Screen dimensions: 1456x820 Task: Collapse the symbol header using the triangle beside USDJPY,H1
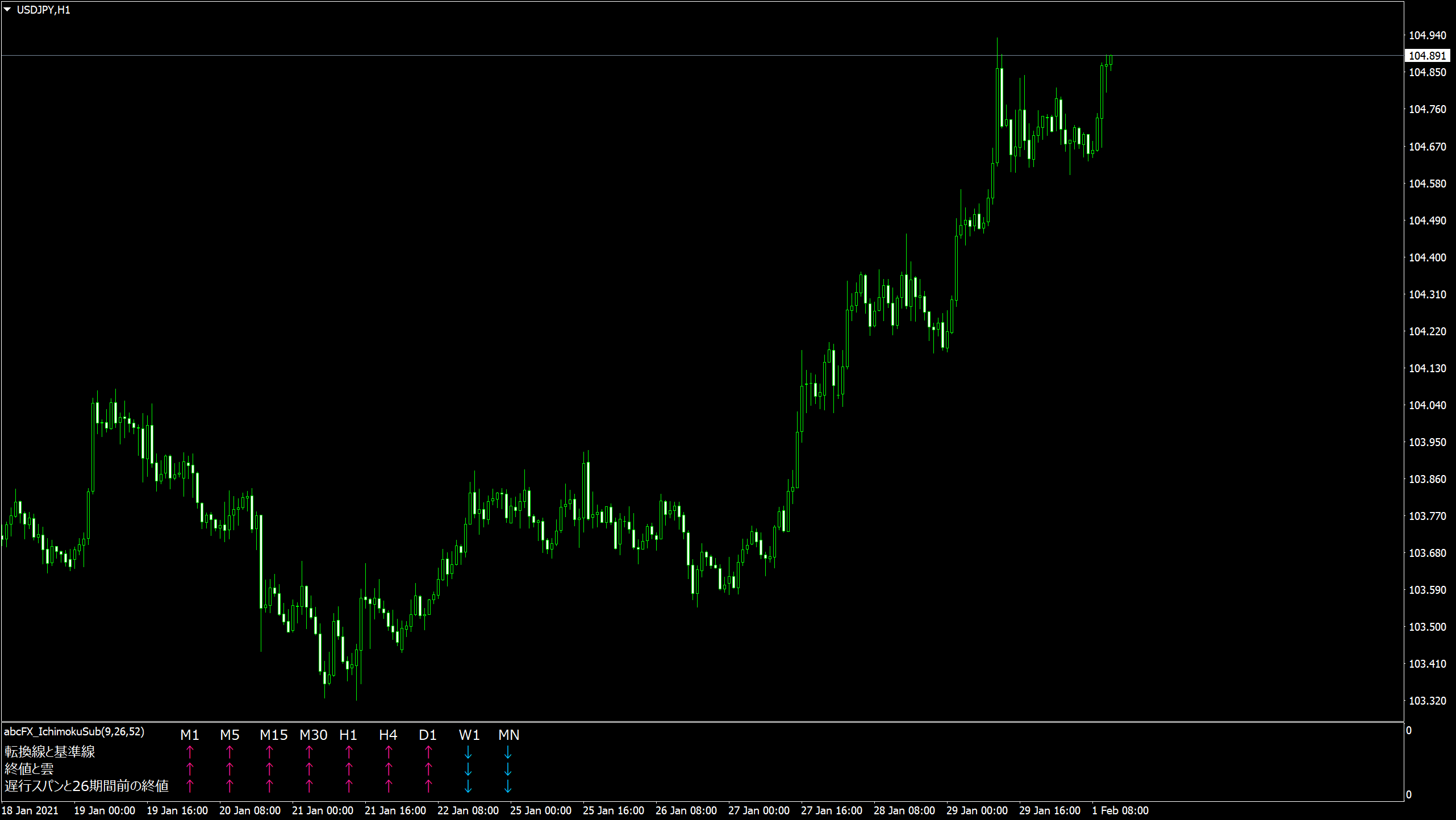[8, 9]
